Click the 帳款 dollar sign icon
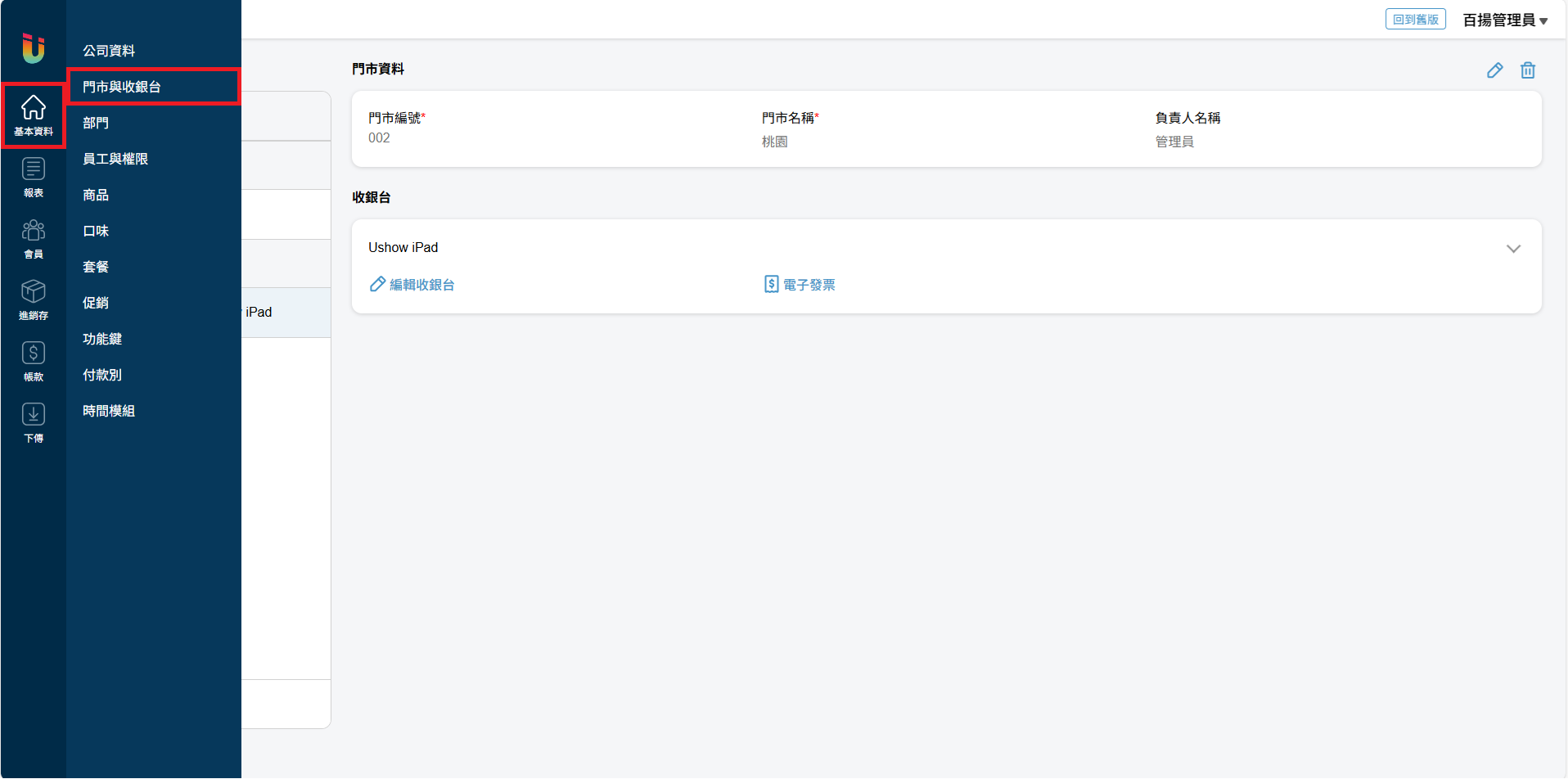The image size is (1568, 779). pyautogui.click(x=34, y=361)
